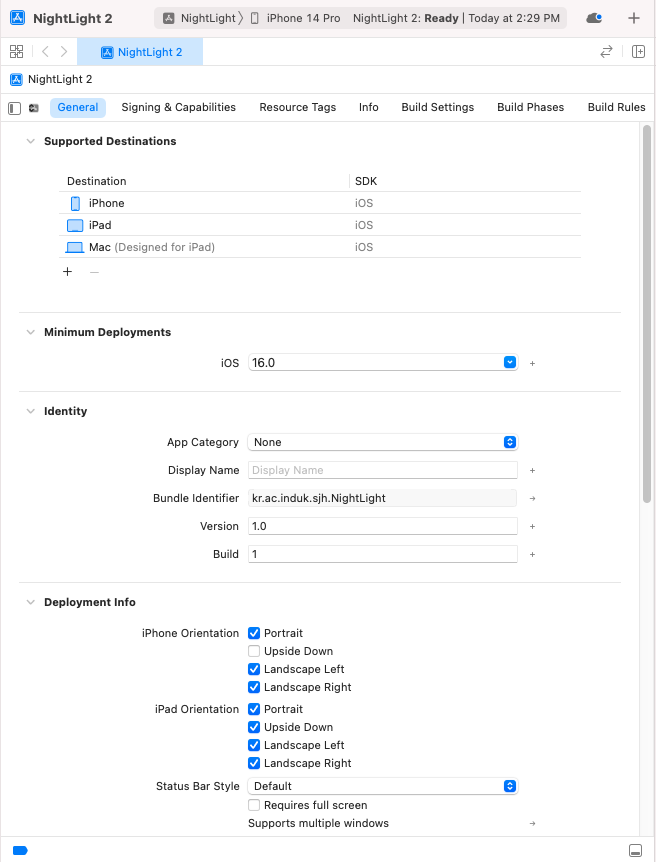Image resolution: width=656 pixels, height=862 pixels.
Task: Switch to Resource Tags tab
Action: (x=297, y=108)
